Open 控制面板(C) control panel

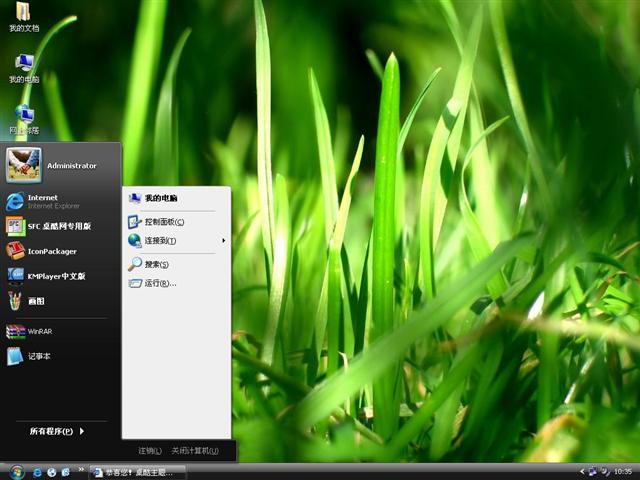[x=176, y=222]
